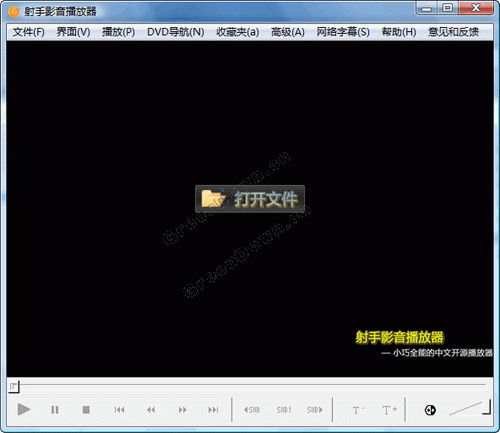500x433 pixels.
Task: Close the player window
Action: [x=476, y=8]
